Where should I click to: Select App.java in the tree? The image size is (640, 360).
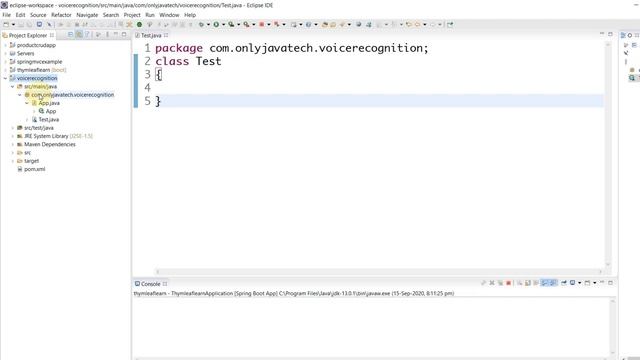(49, 103)
